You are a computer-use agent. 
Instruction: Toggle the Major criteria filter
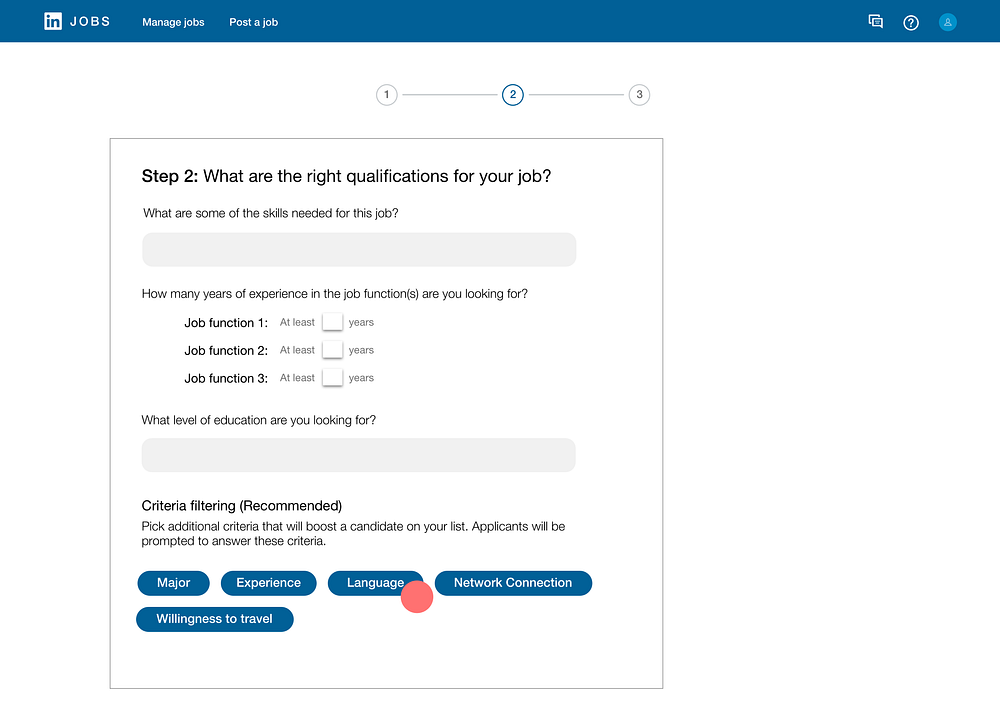click(x=173, y=583)
